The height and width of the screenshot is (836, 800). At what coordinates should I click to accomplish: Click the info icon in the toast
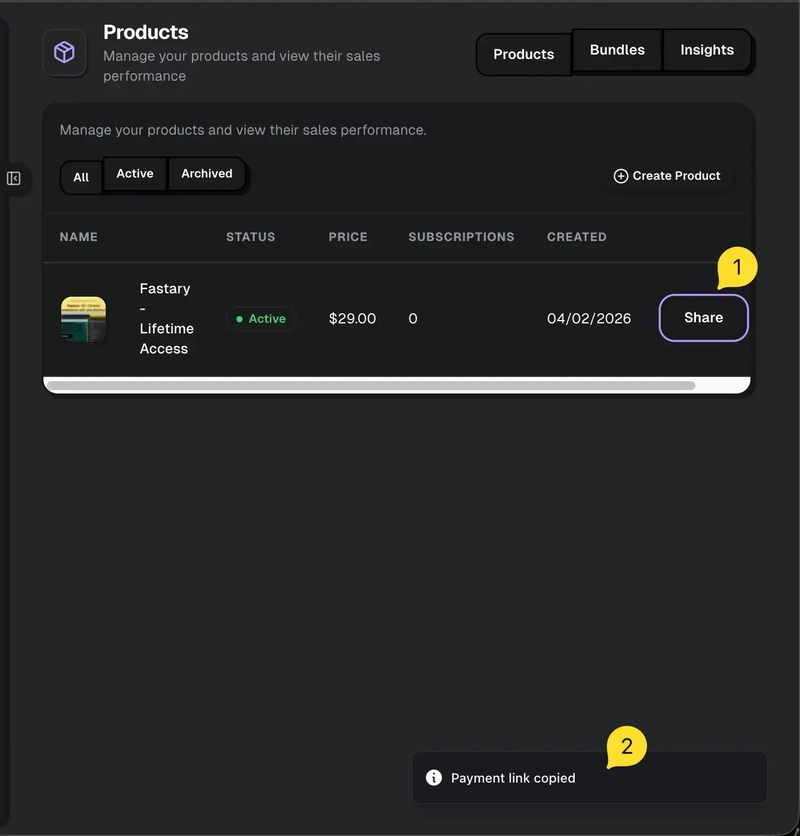click(434, 778)
